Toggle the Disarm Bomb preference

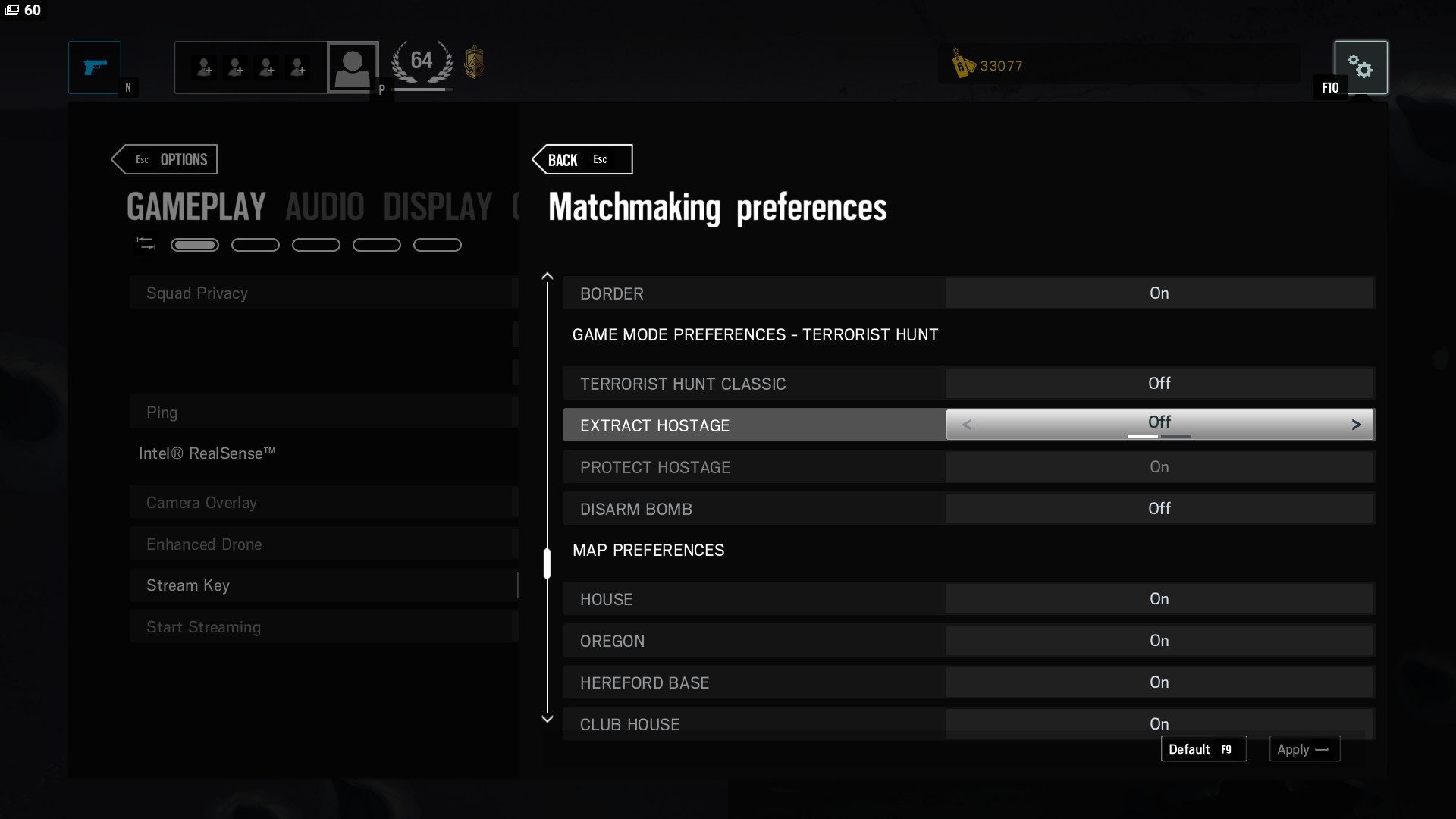point(1159,509)
